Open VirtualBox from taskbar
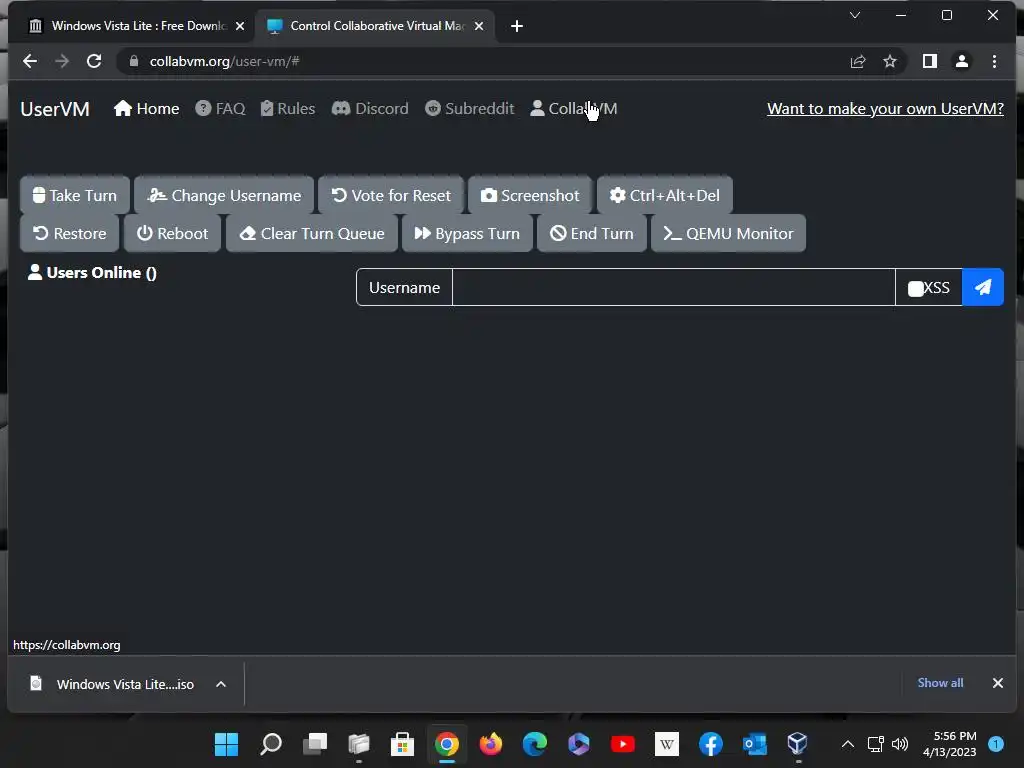Viewport: 1024px width, 768px height. click(x=798, y=744)
